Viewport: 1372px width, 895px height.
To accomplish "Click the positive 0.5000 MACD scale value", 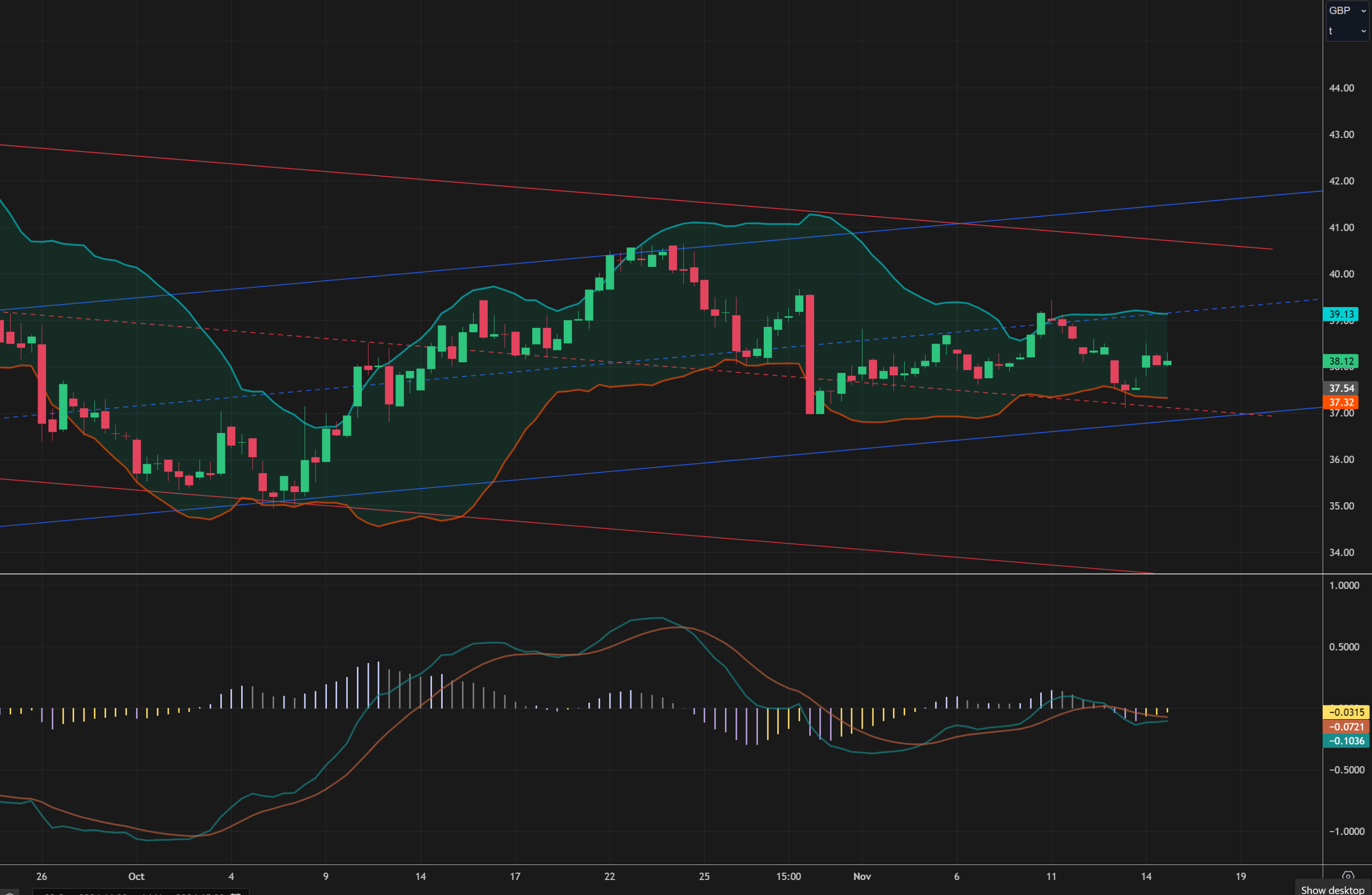I will (x=1345, y=647).
